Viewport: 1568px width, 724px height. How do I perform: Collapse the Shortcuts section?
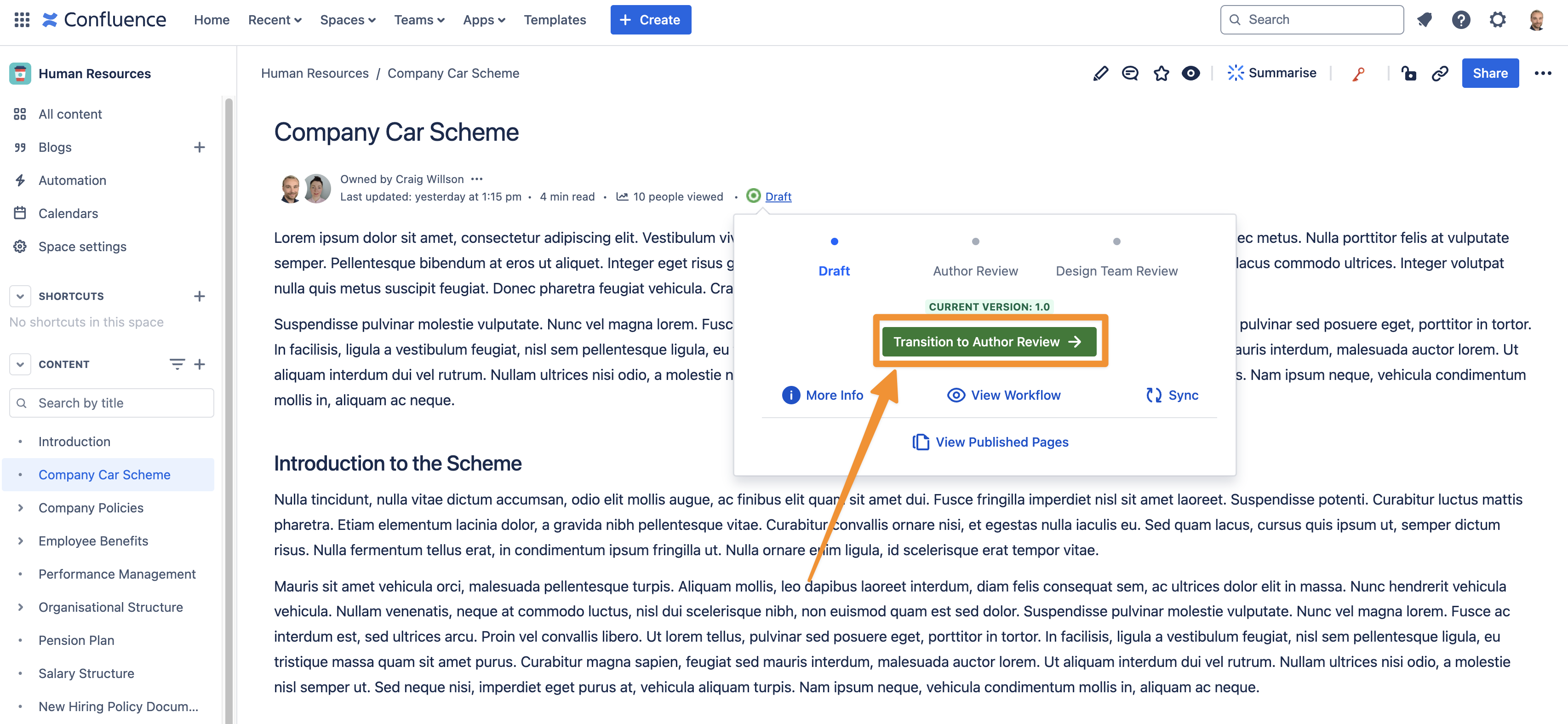[x=20, y=297]
